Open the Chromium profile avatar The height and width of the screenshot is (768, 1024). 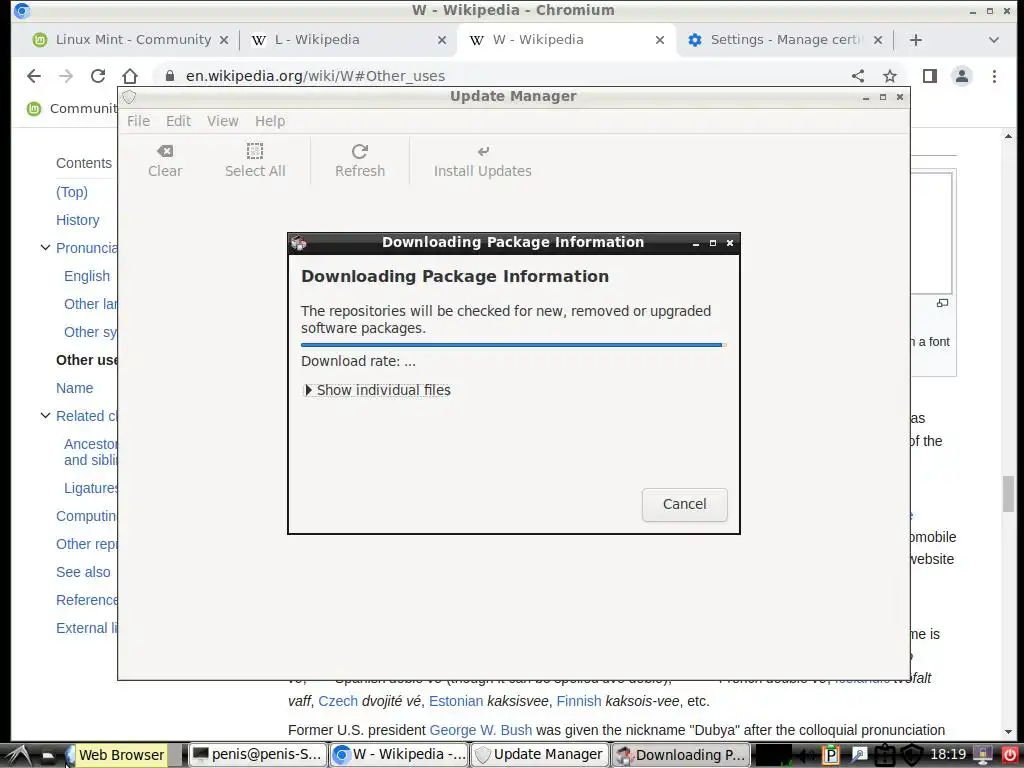(x=961, y=76)
